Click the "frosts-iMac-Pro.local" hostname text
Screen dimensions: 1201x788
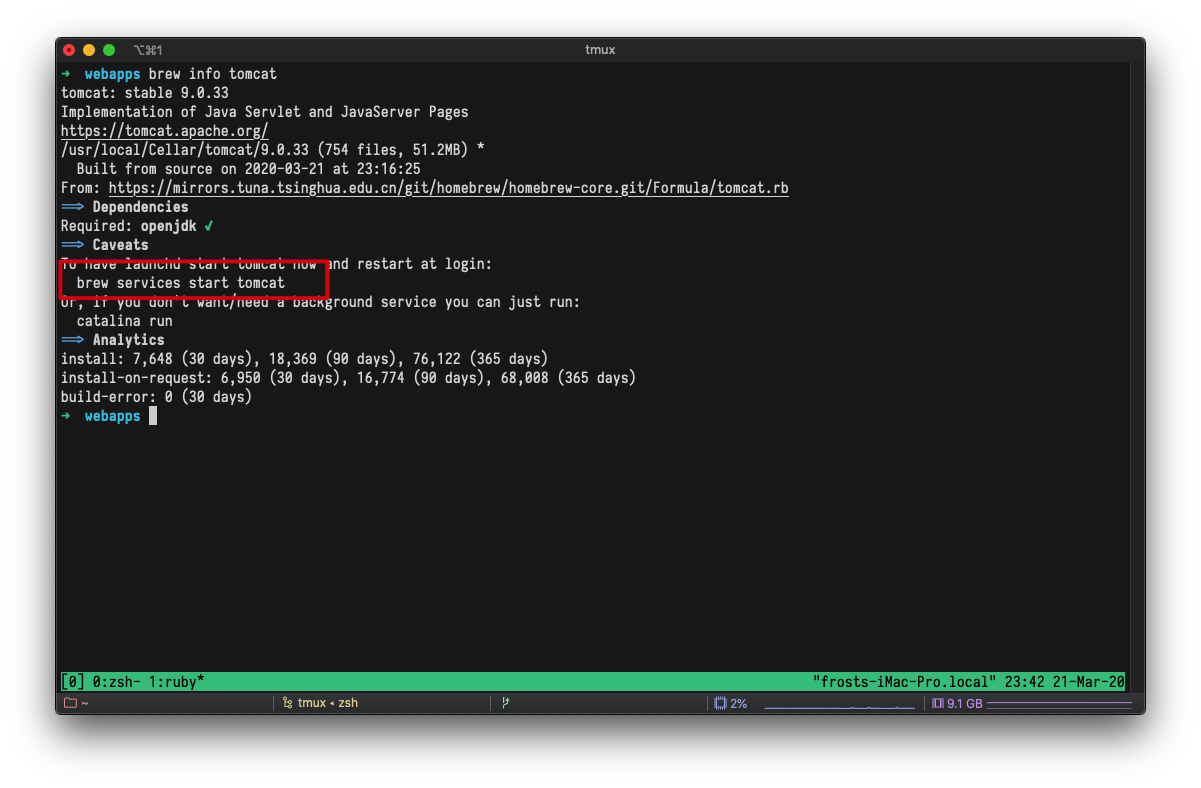click(905, 681)
